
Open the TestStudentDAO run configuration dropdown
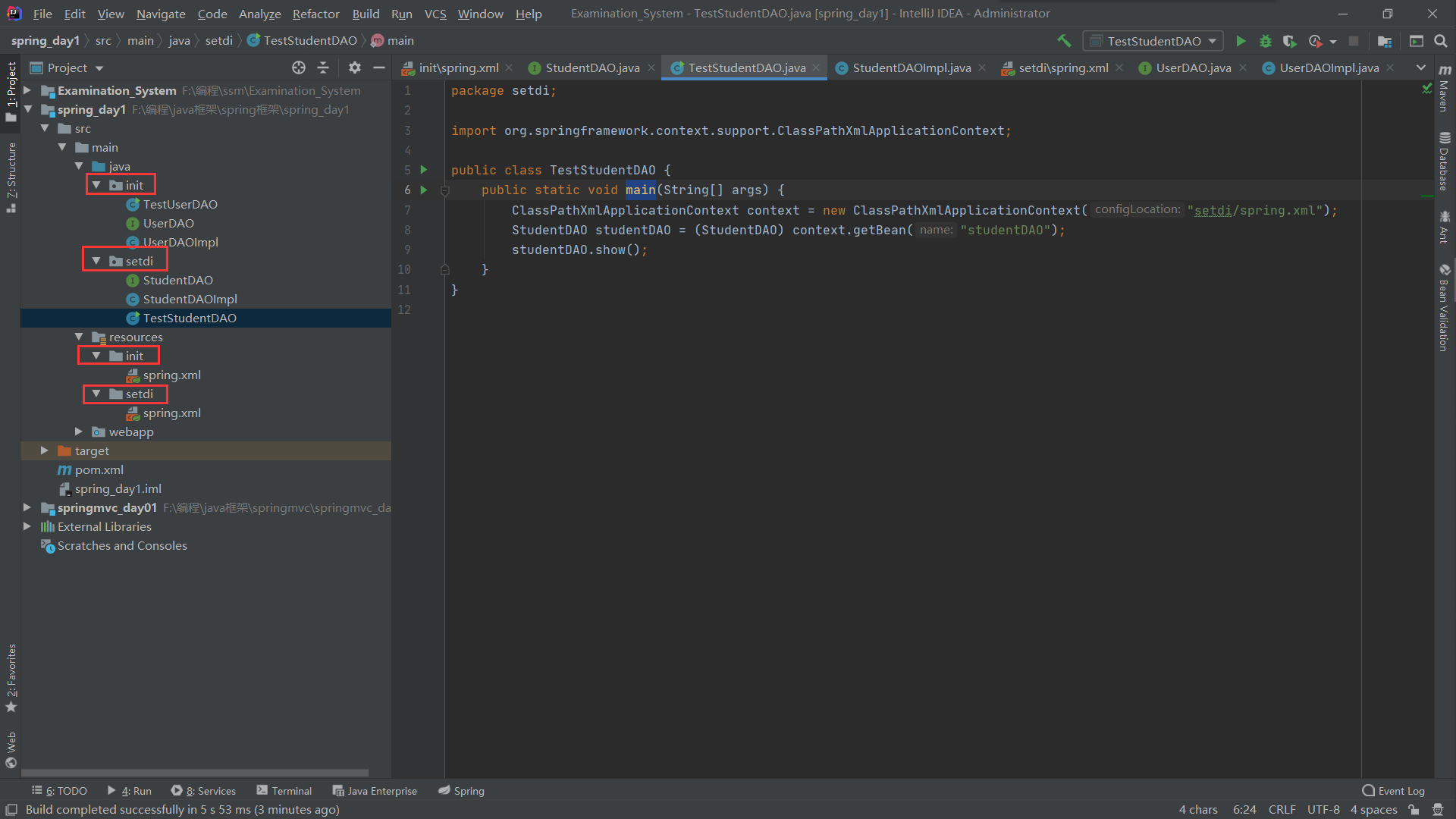(x=1153, y=41)
